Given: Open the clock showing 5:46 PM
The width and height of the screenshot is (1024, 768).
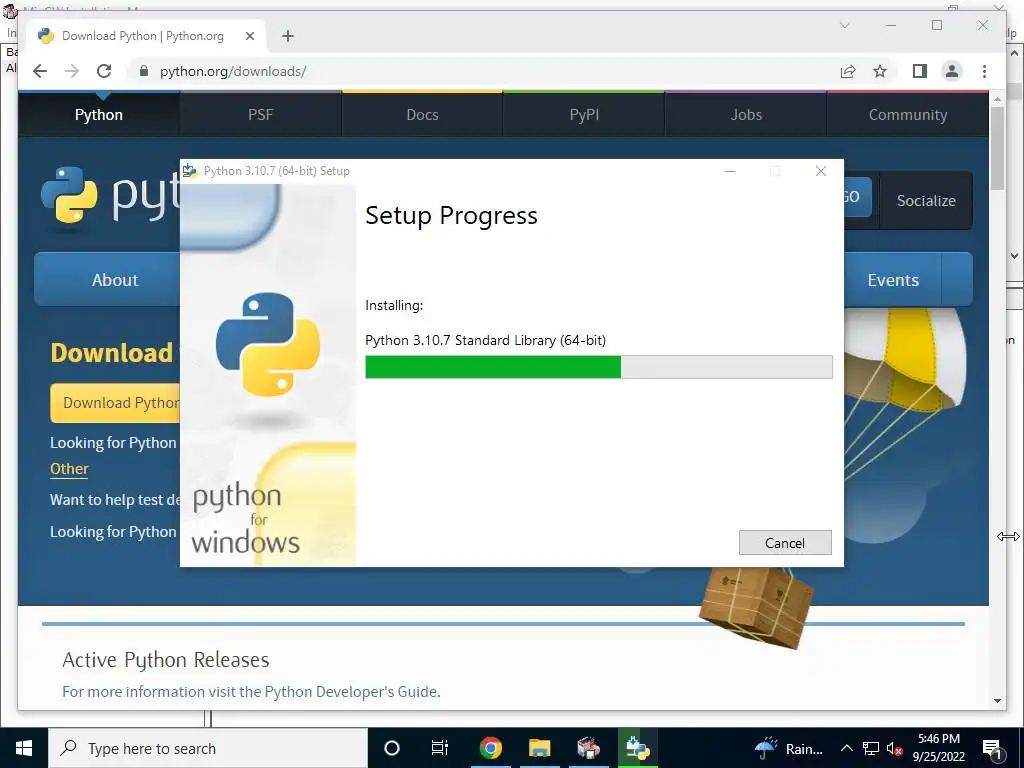Looking at the screenshot, I should point(938,748).
